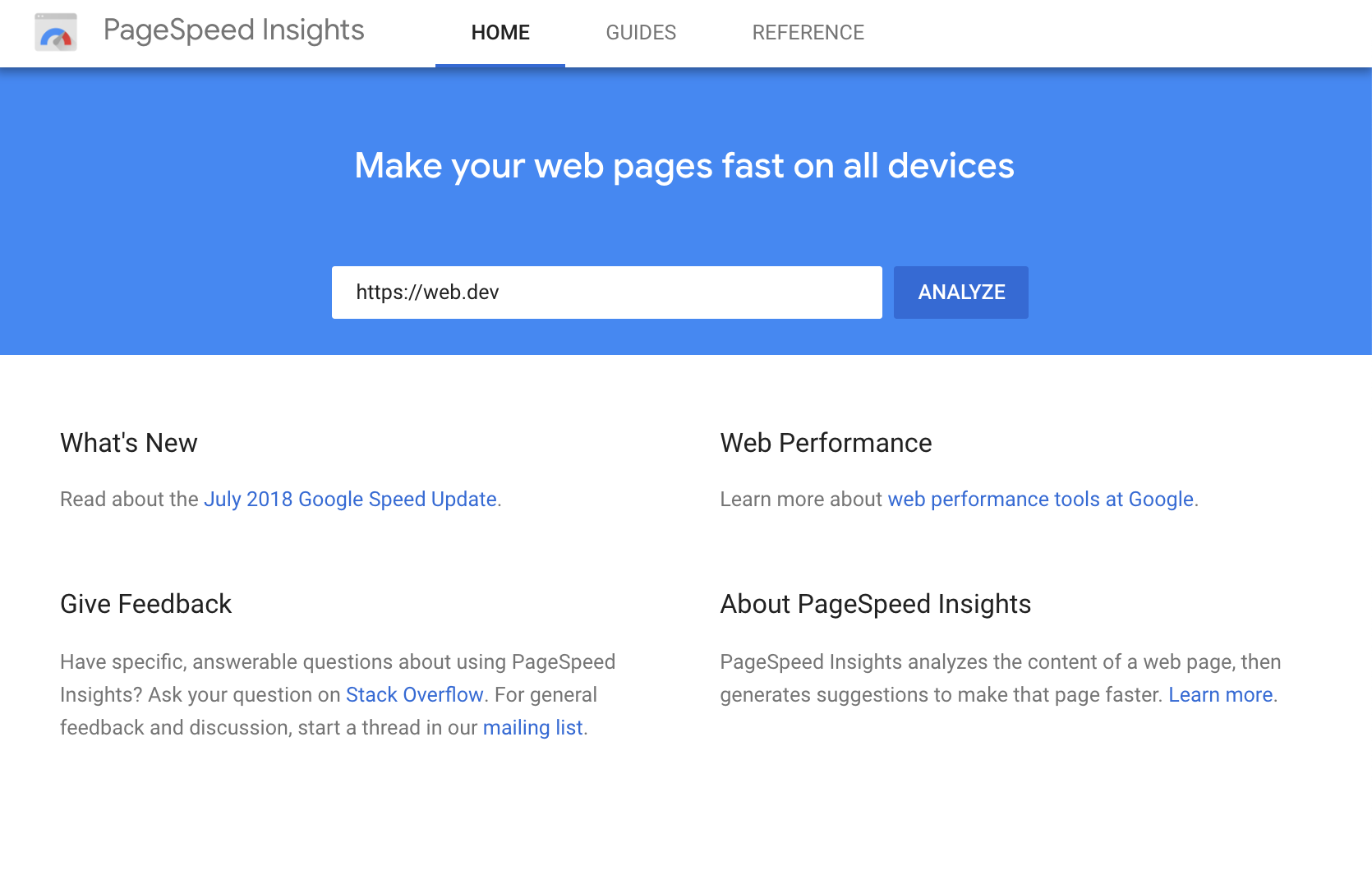The height and width of the screenshot is (889, 1372).
Task: Click the What's New heading
Action: (x=129, y=443)
